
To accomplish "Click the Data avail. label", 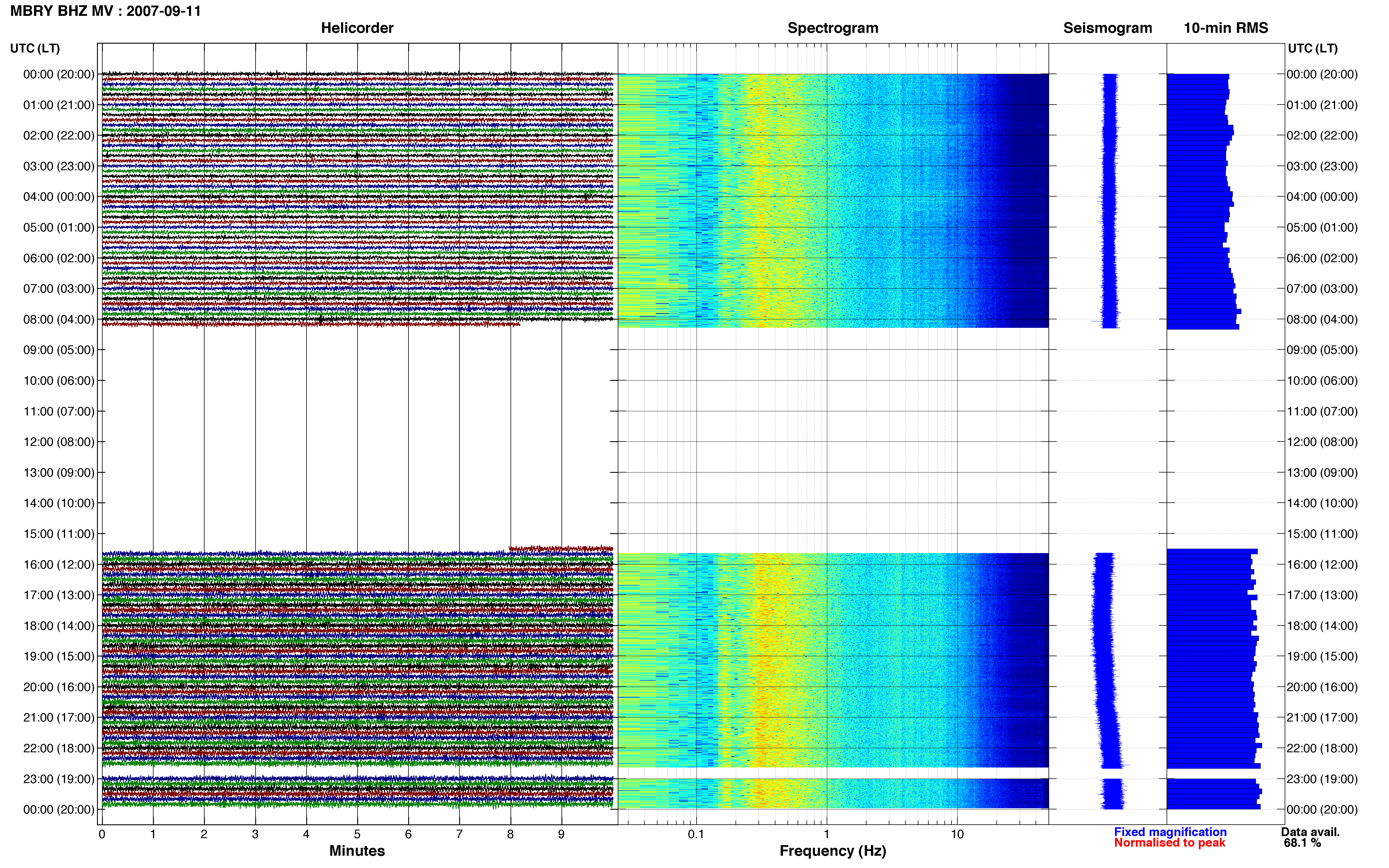I will click(1310, 832).
